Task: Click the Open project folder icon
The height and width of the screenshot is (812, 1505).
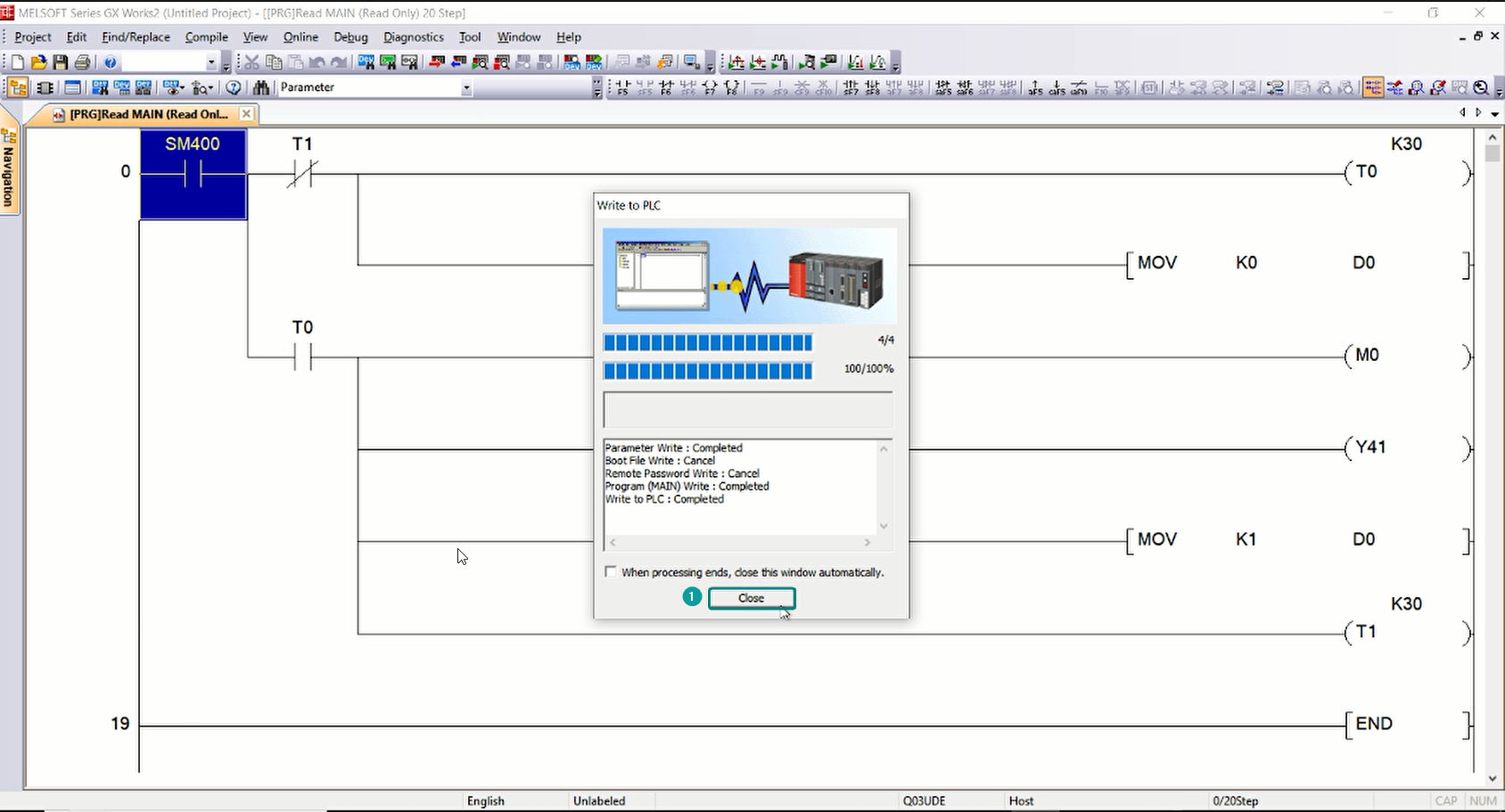Action: (38, 62)
